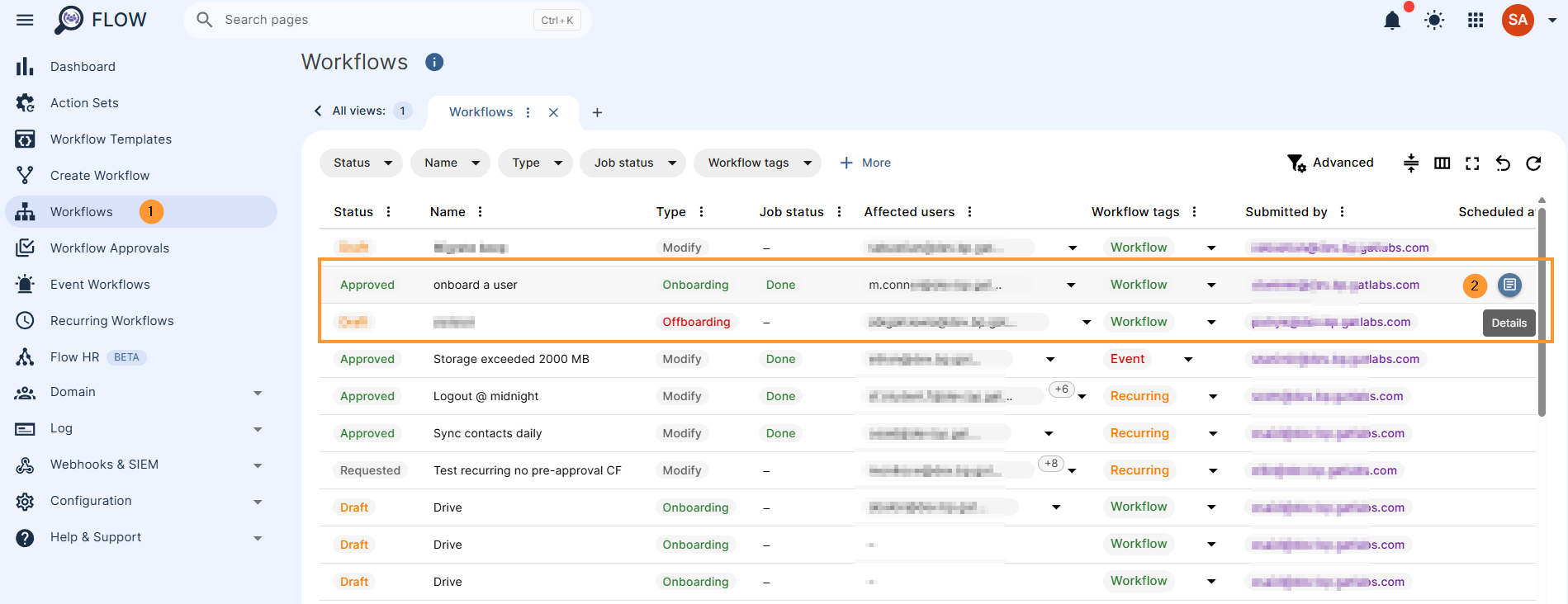
Task: Click the FLOW logo
Action: click(x=101, y=20)
